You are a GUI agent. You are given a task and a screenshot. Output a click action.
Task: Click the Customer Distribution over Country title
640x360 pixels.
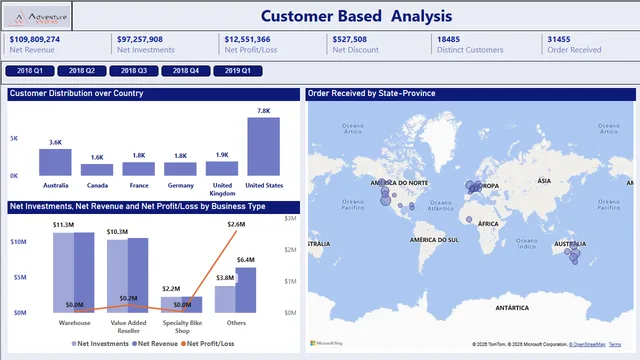[x=76, y=93]
